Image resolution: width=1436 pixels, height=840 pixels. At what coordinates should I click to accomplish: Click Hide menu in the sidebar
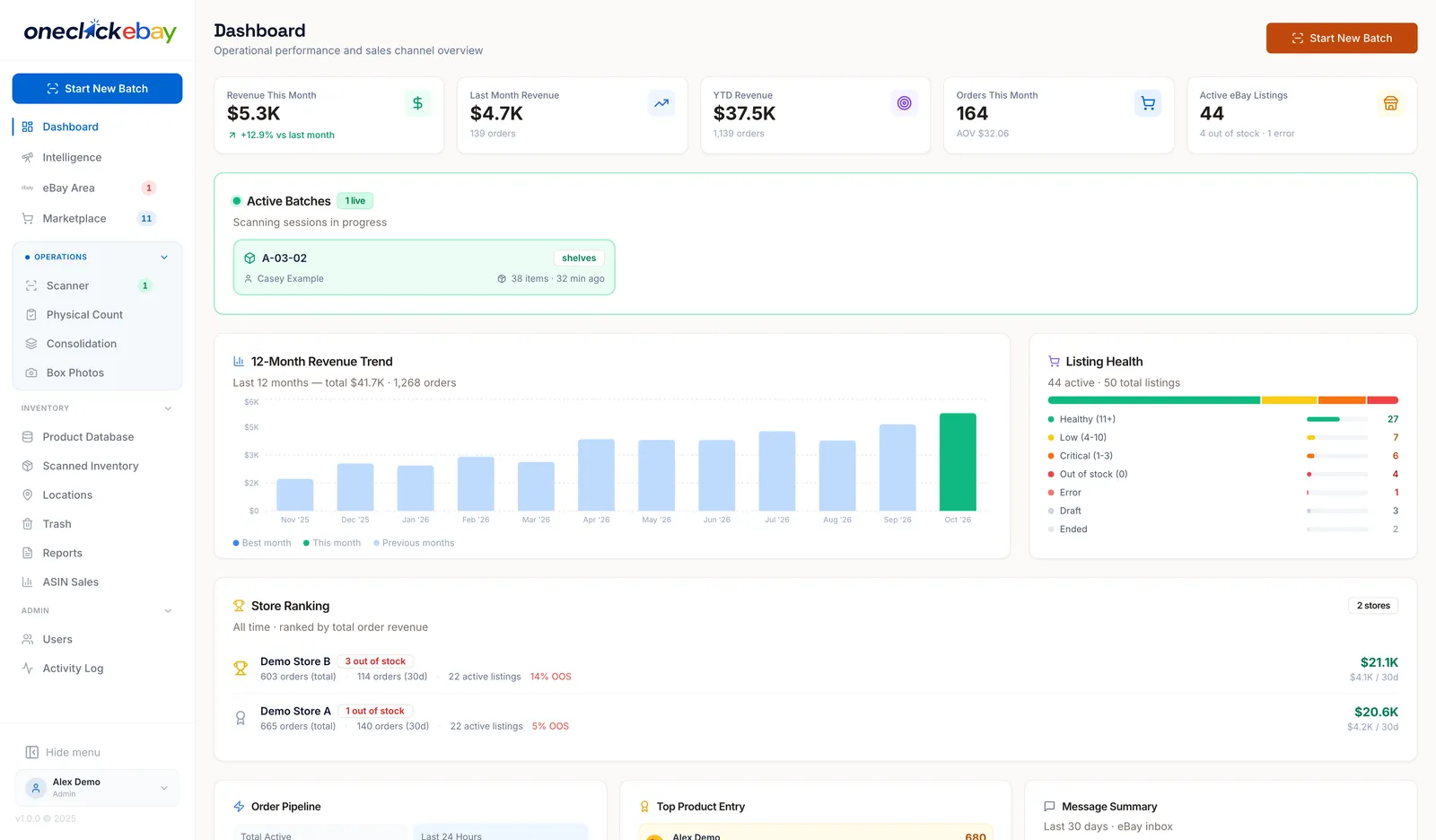pos(62,752)
